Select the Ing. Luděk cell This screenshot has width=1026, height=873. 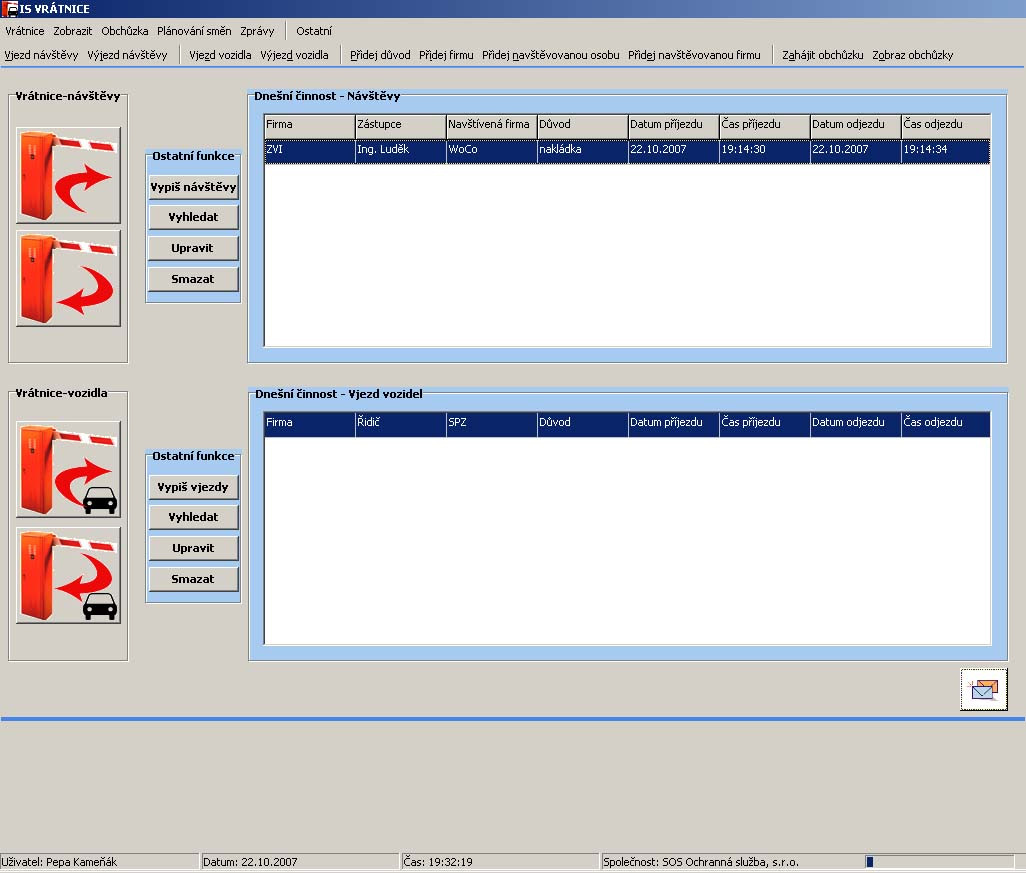tap(400, 151)
